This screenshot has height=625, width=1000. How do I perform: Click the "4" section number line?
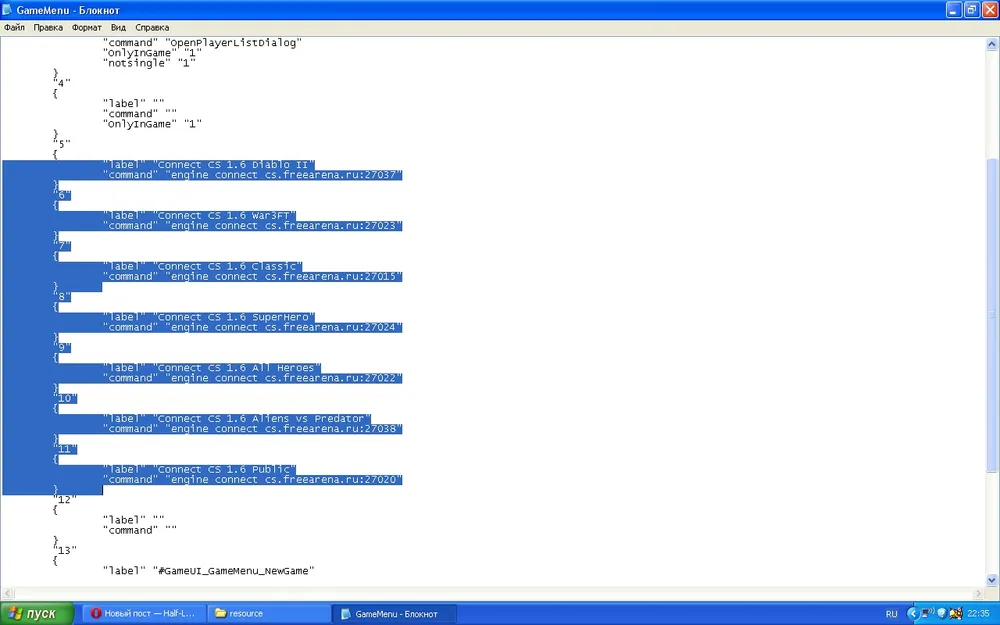click(62, 83)
